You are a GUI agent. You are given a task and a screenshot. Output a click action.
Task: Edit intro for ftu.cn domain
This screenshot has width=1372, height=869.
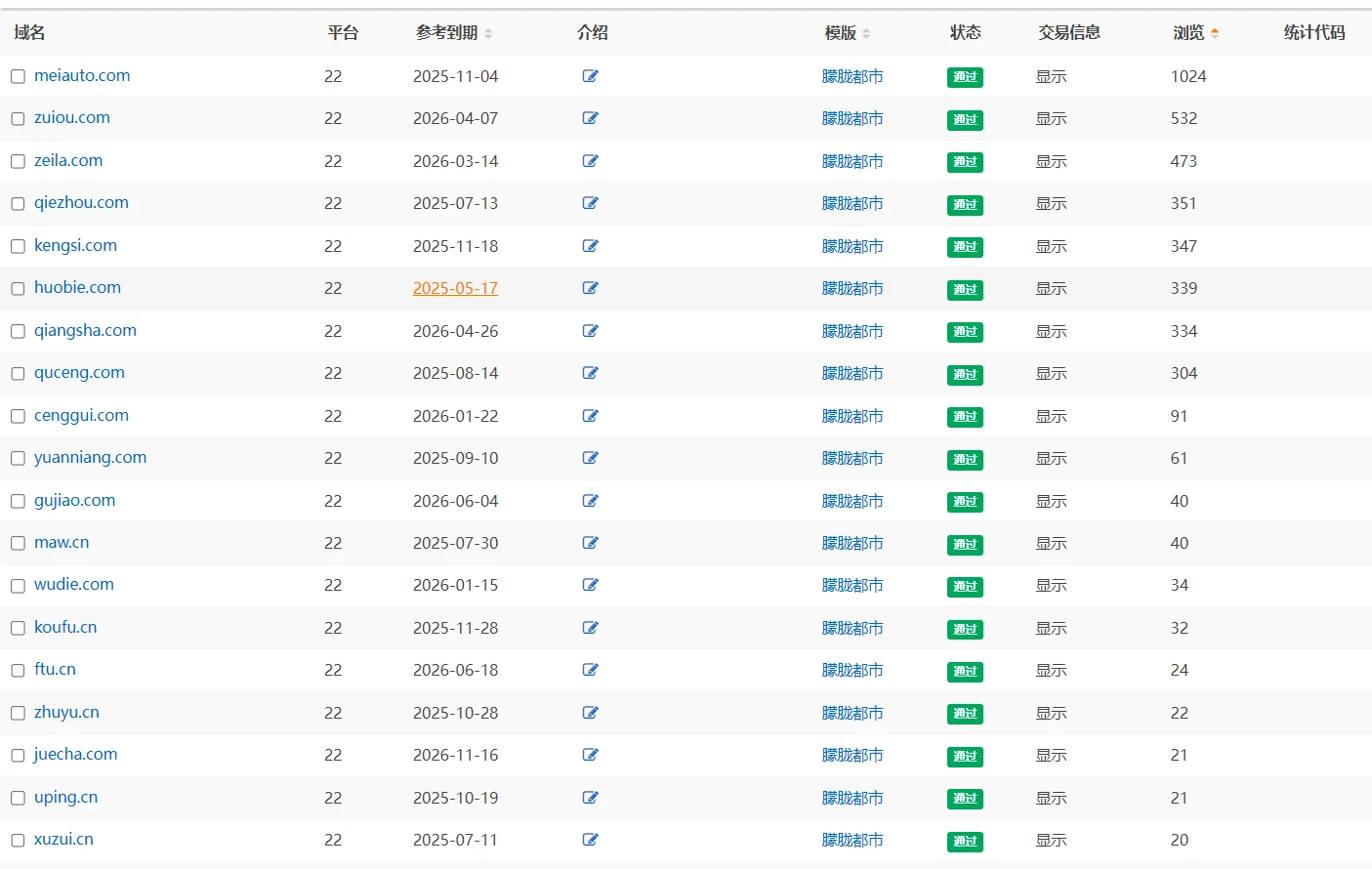click(590, 670)
